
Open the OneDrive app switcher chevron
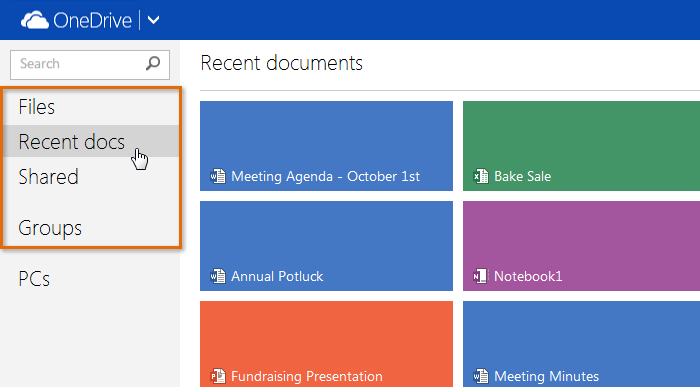coord(153,20)
